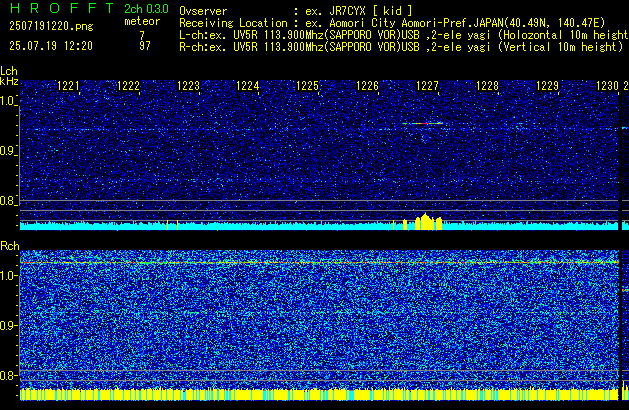Click the Lch 1.0 kHz axis label
This screenshot has height=410, width=629.
(8, 101)
